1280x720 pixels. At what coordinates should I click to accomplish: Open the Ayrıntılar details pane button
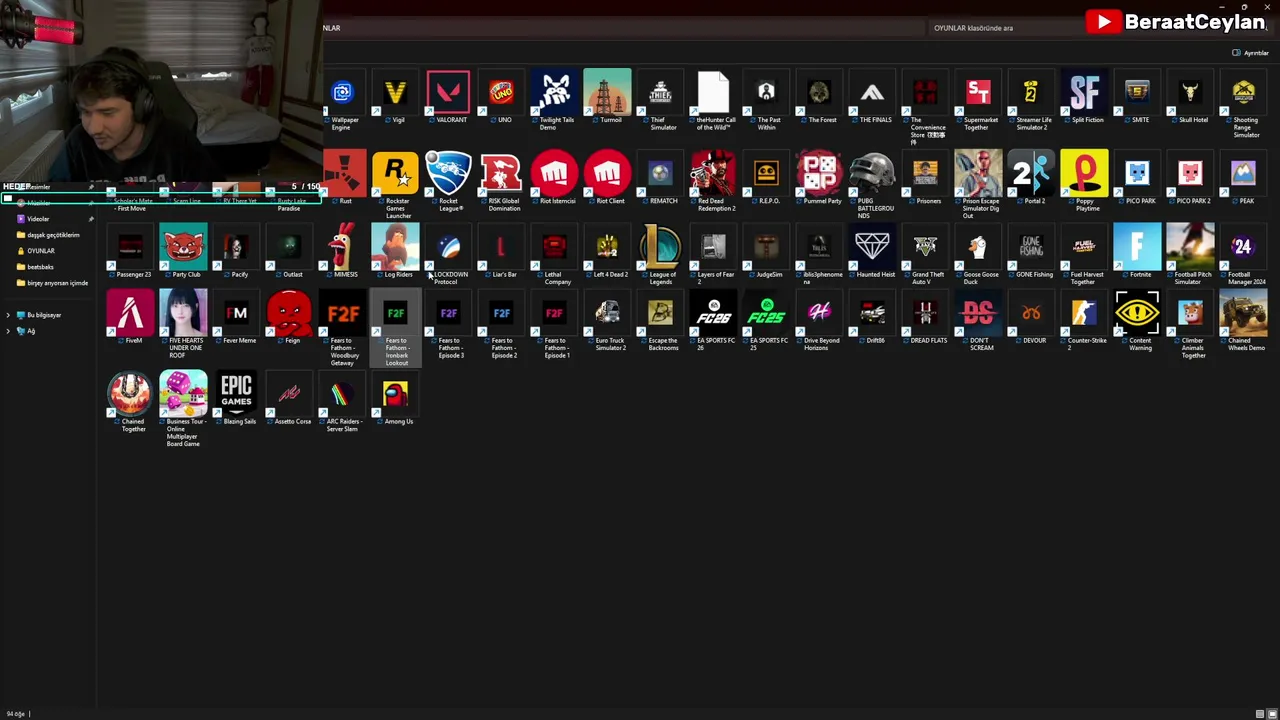pyautogui.click(x=1250, y=53)
